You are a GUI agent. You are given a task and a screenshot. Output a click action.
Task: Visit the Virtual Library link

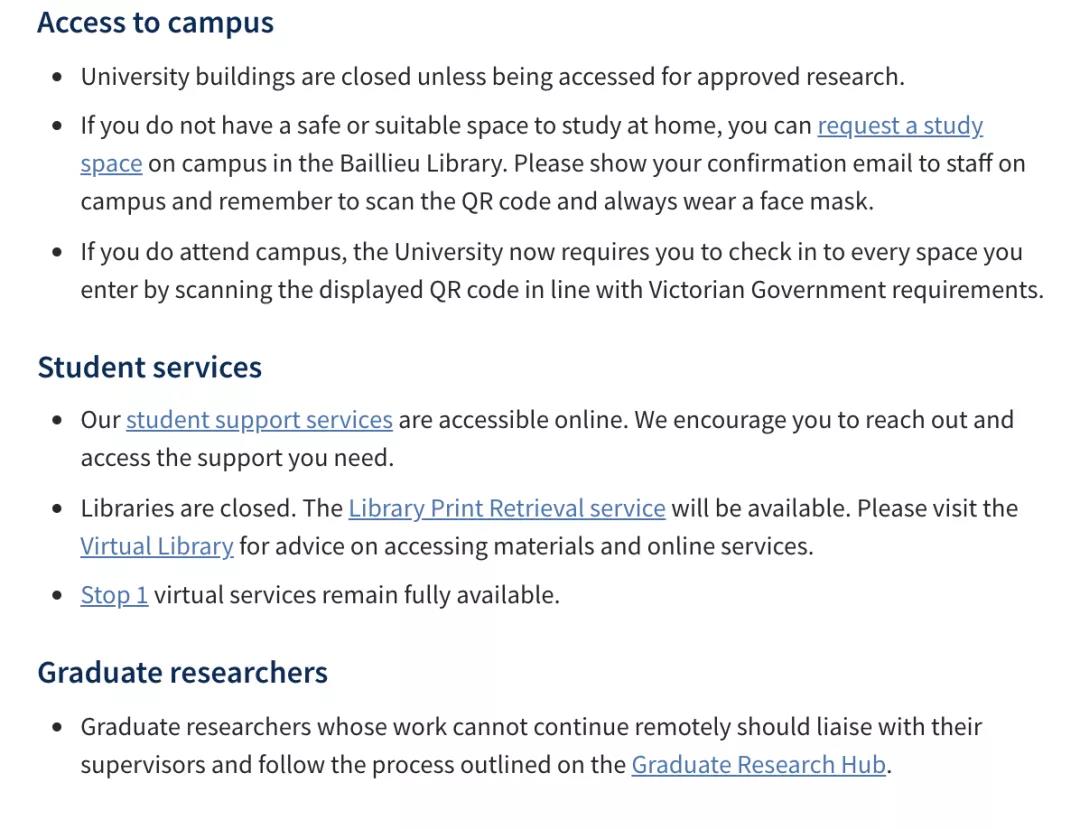[157, 546]
